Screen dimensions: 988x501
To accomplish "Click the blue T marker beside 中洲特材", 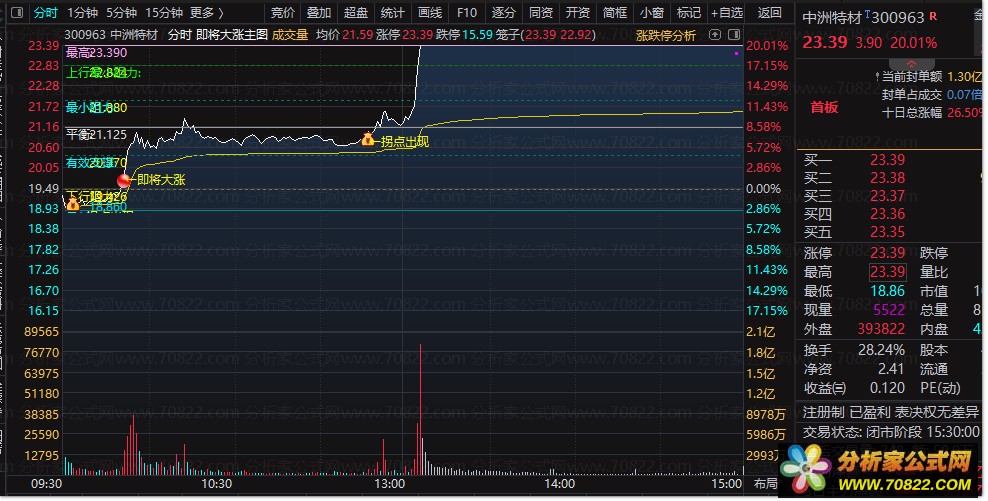I will 868,14.
